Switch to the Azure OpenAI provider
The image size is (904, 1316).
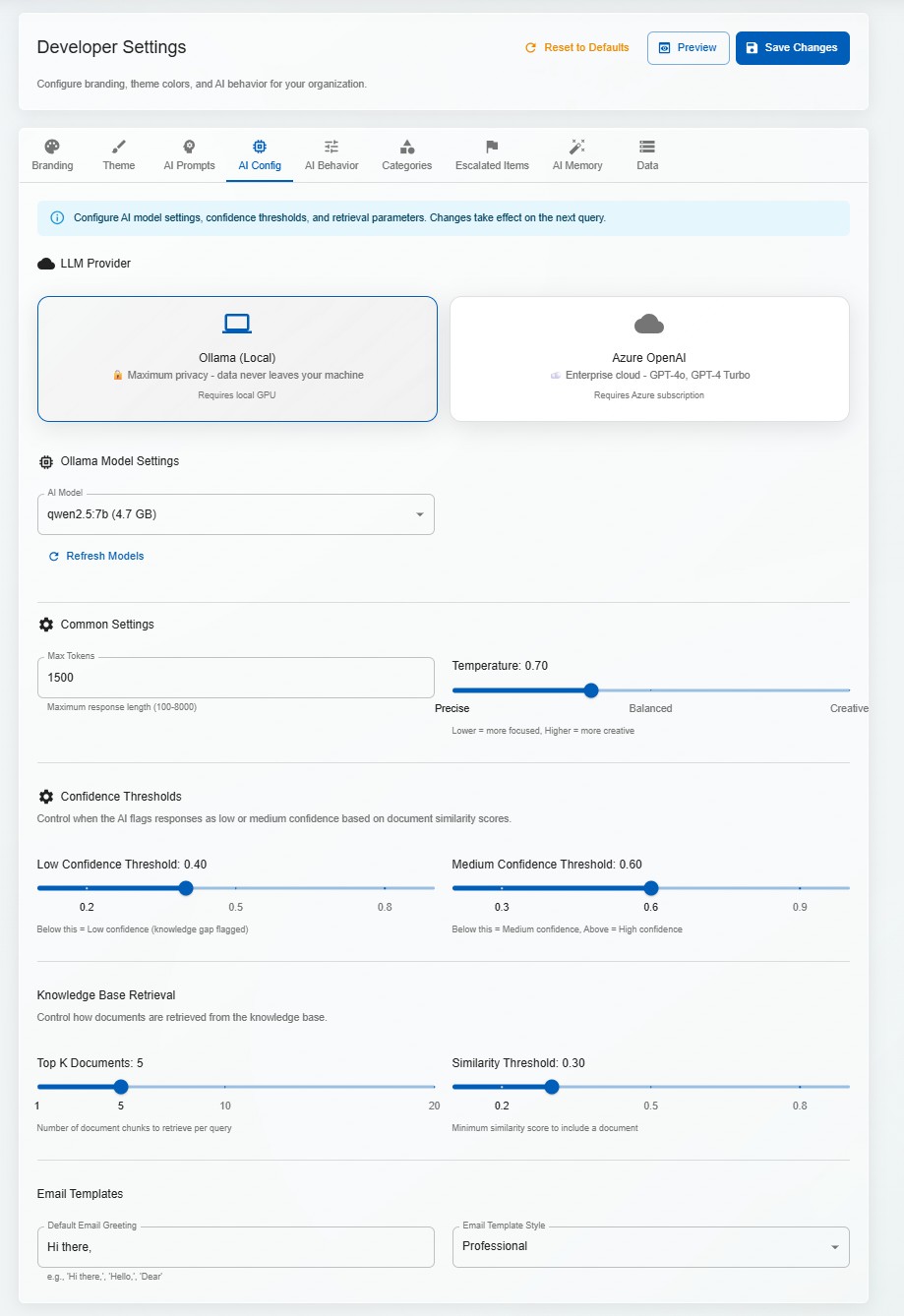coord(649,358)
